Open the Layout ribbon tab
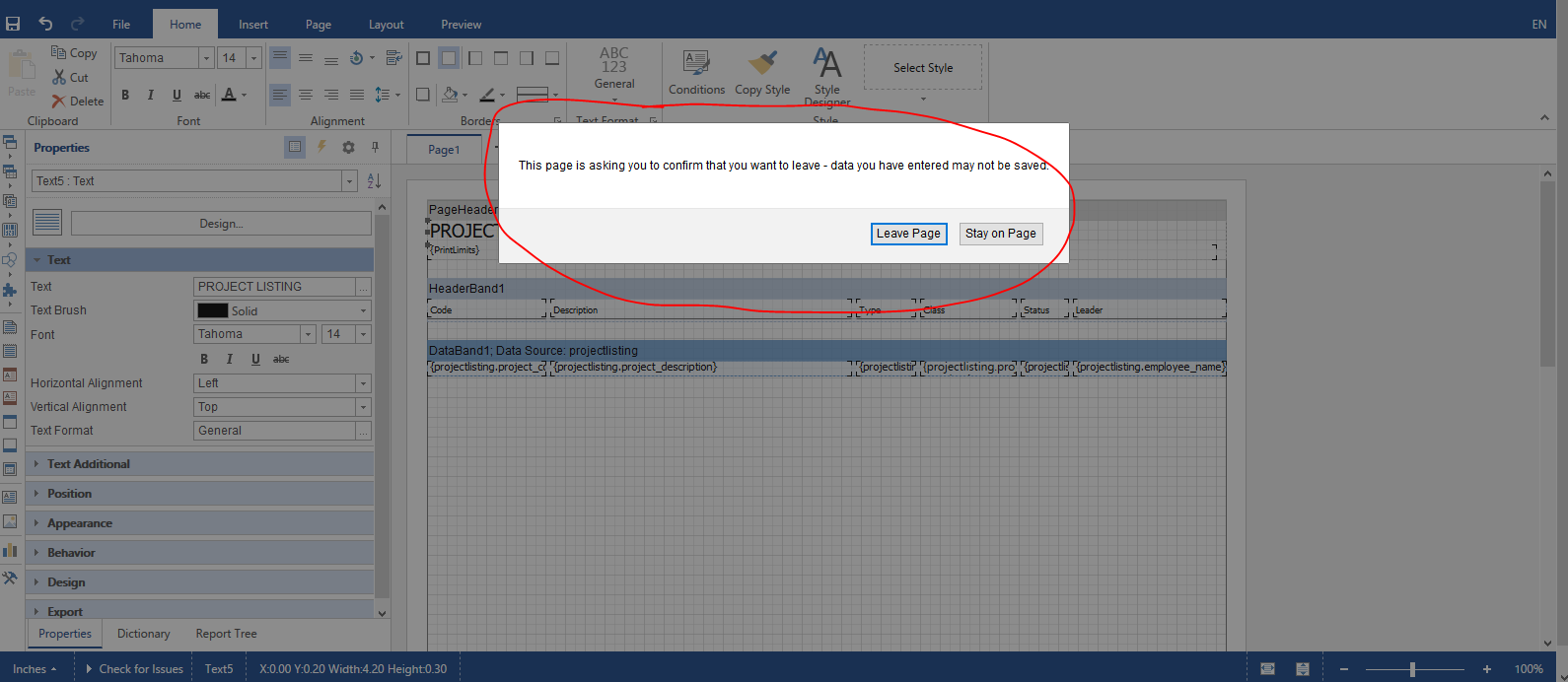1568x682 pixels. 387,25
